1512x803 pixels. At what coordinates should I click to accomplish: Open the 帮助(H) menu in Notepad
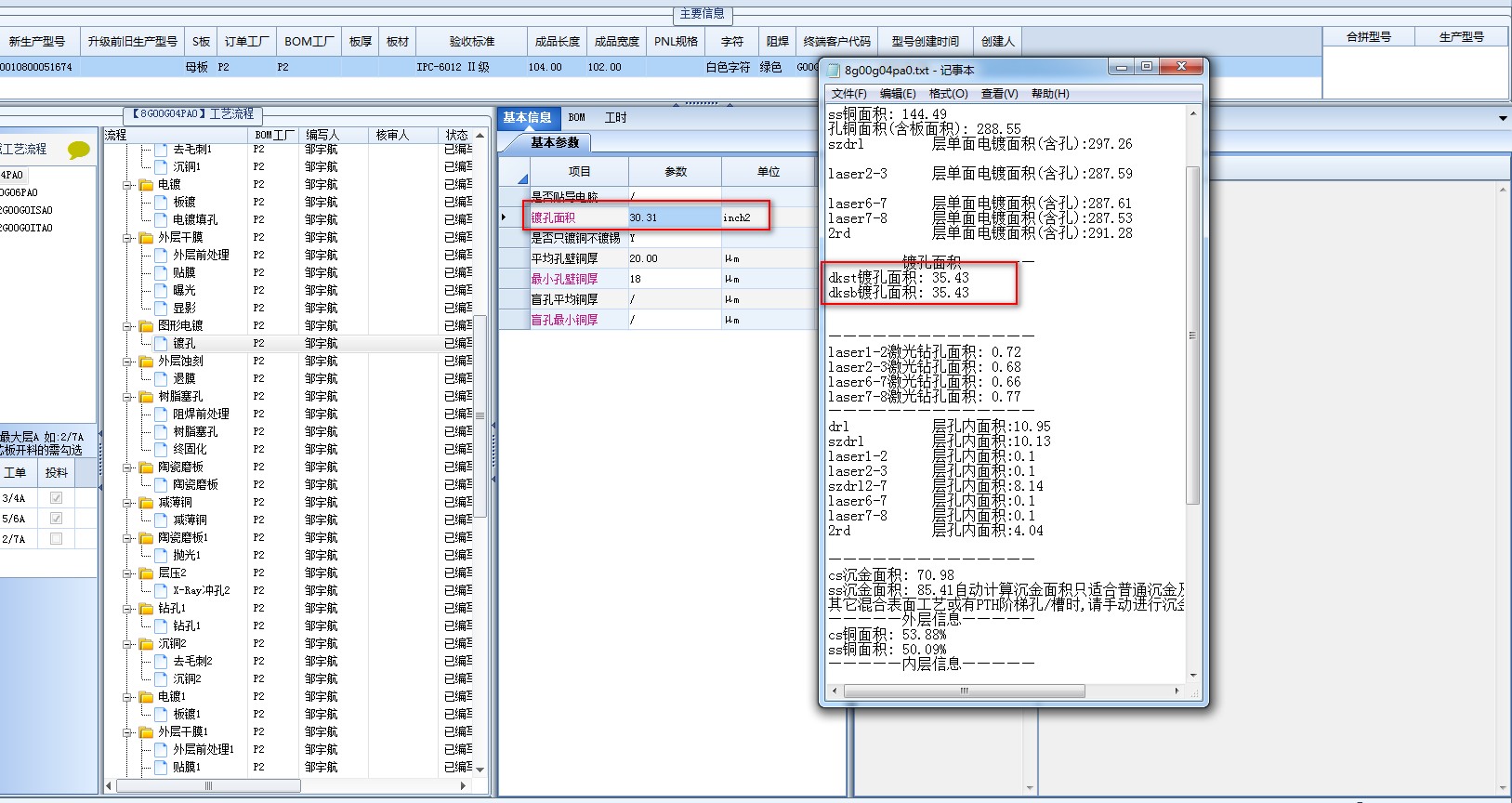pyautogui.click(x=1050, y=94)
